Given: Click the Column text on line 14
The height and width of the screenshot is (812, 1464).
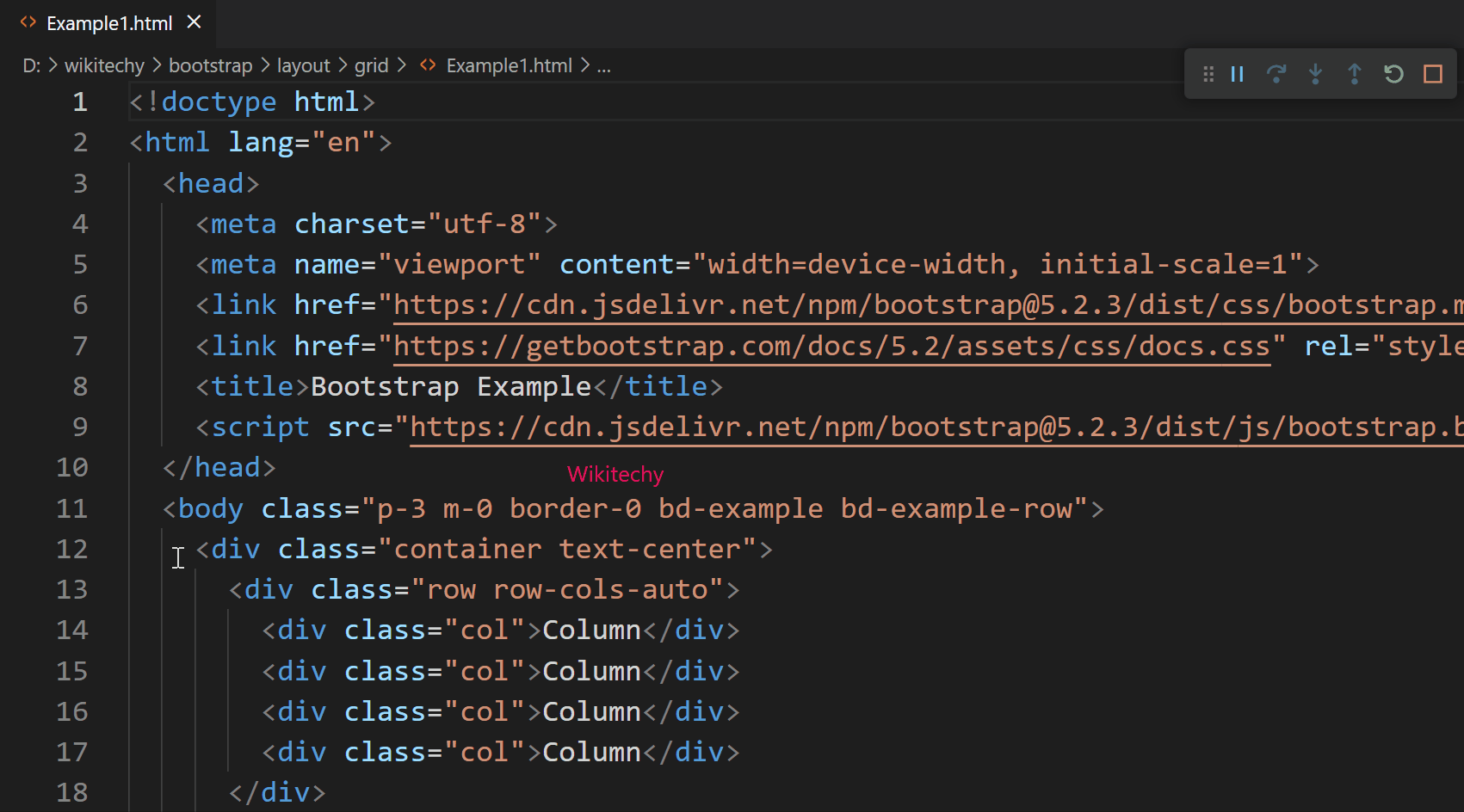Looking at the screenshot, I should tap(592, 631).
